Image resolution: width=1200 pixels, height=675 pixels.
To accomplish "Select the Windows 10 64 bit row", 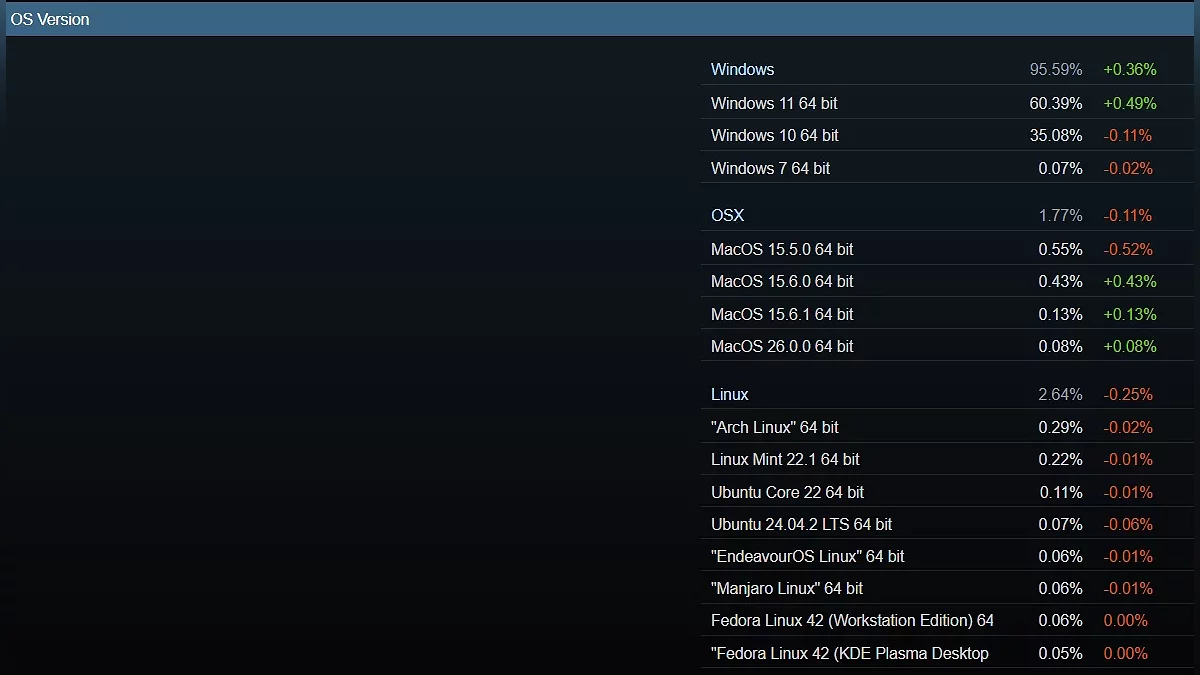I will click(x=947, y=135).
